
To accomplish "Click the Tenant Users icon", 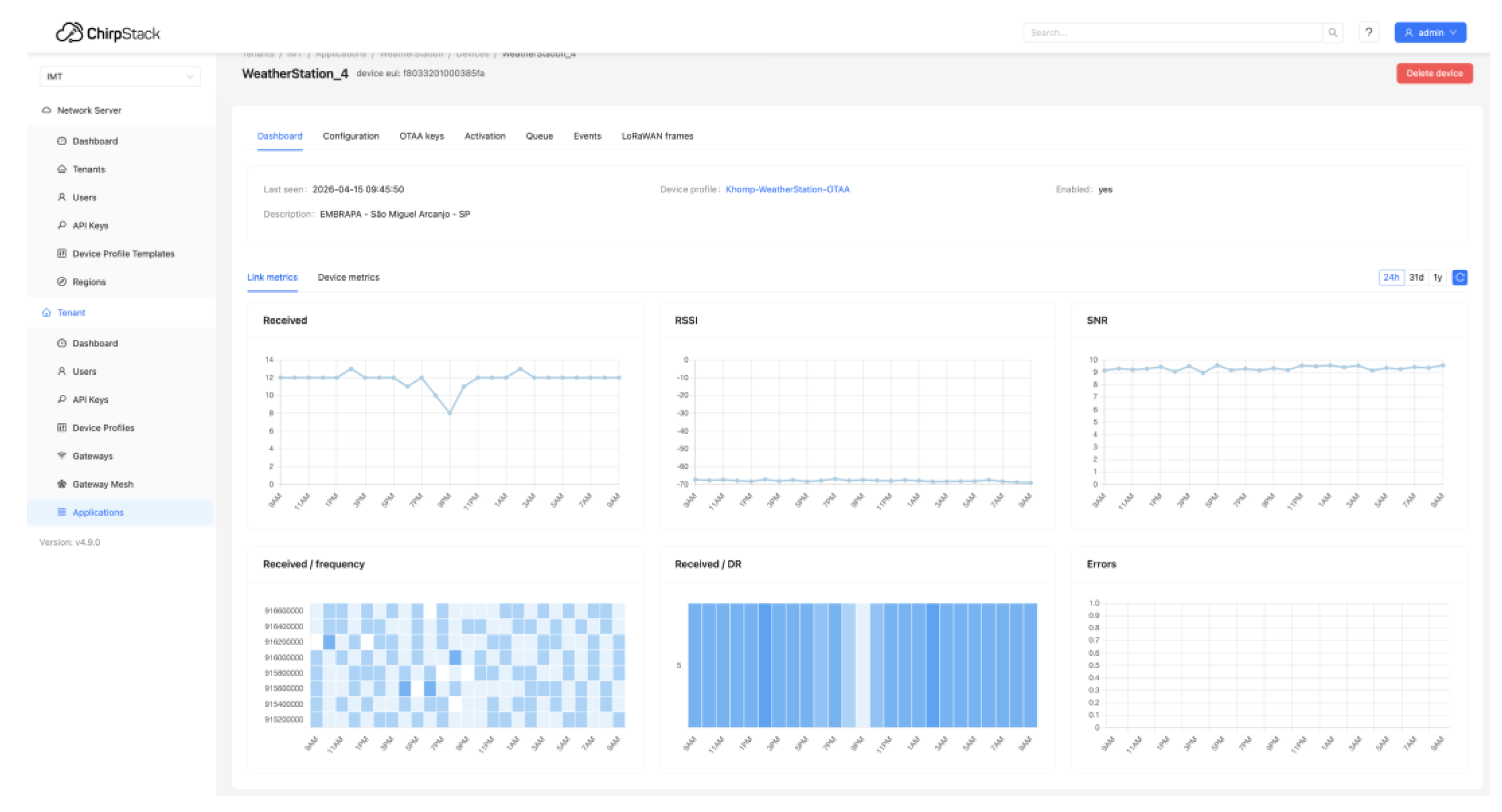I will [62, 372].
